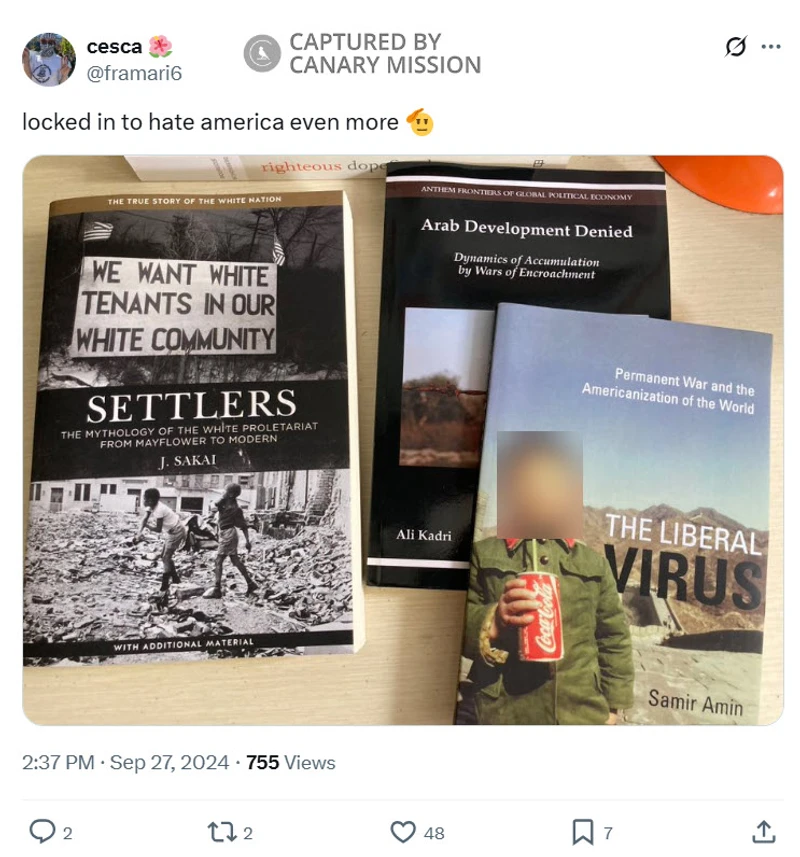Image resolution: width=800 pixels, height=857 pixels.
Task: Click the Grok slashed-circle icon
Action: coord(736,46)
